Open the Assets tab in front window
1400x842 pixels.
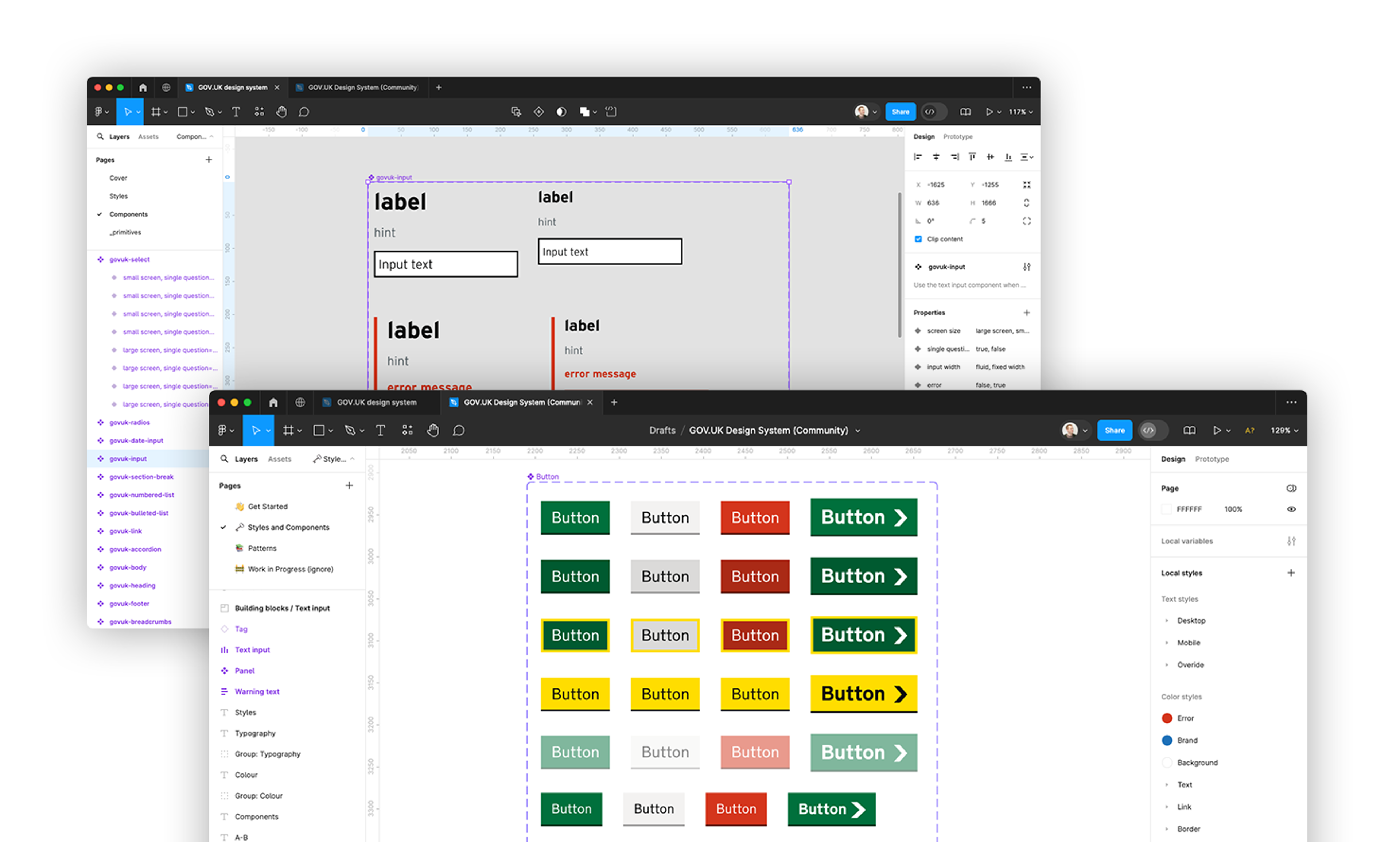(279, 459)
